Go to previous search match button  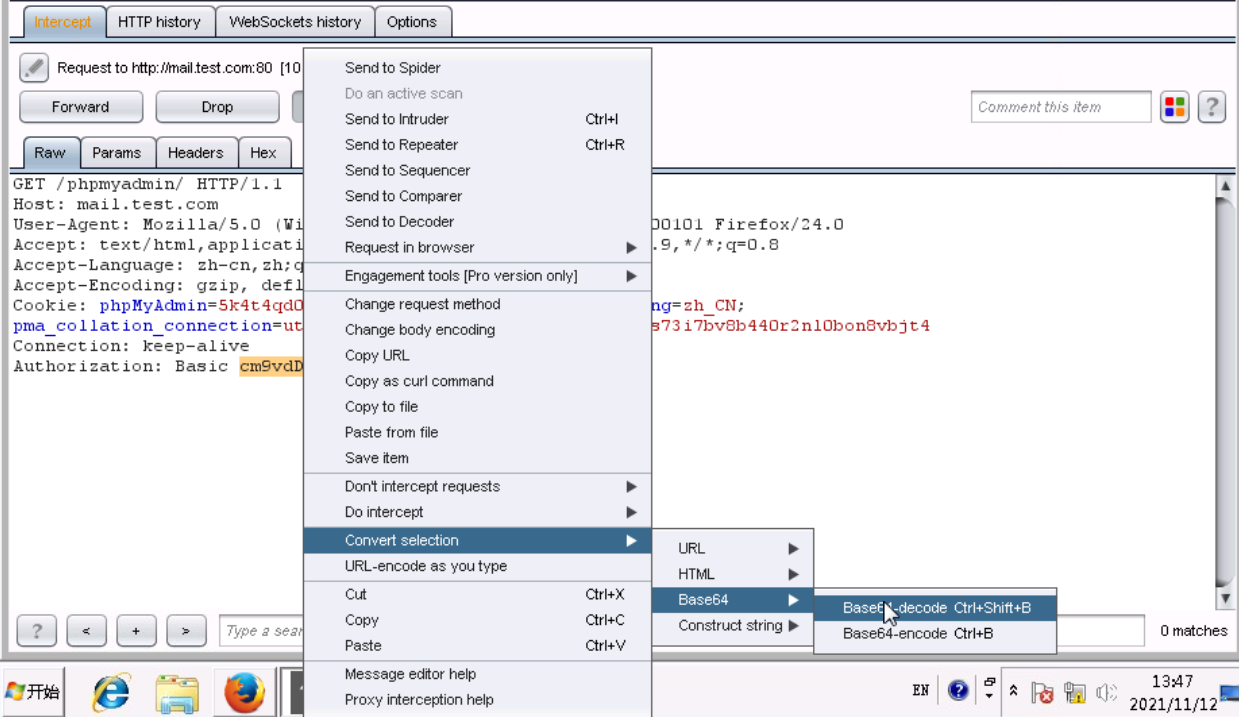pos(87,631)
